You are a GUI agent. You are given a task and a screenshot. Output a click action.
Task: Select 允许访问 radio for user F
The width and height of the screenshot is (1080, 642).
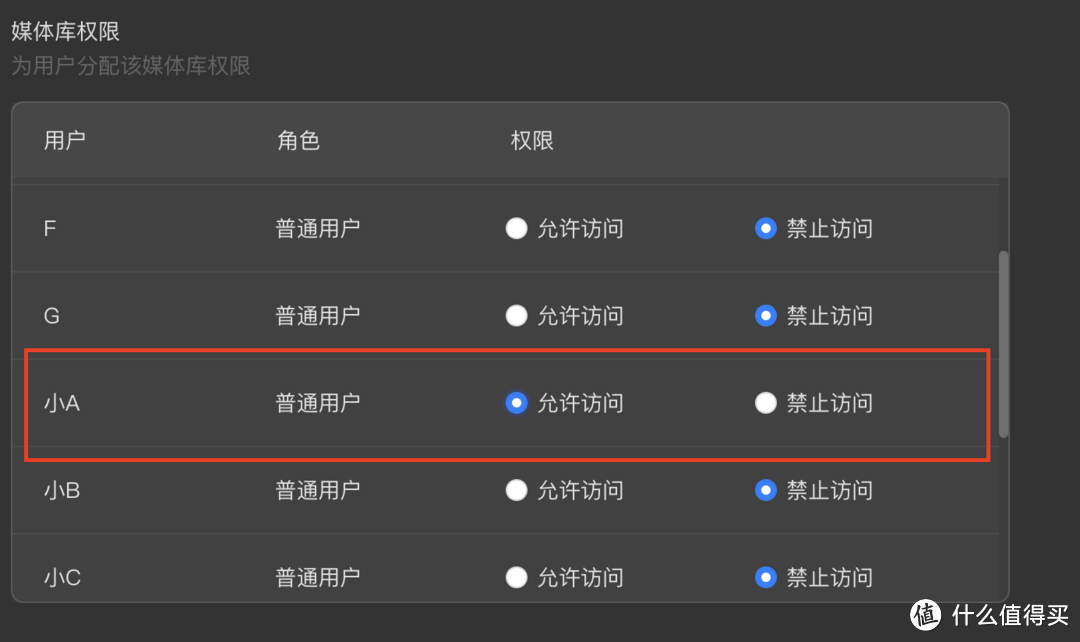coord(516,228)
